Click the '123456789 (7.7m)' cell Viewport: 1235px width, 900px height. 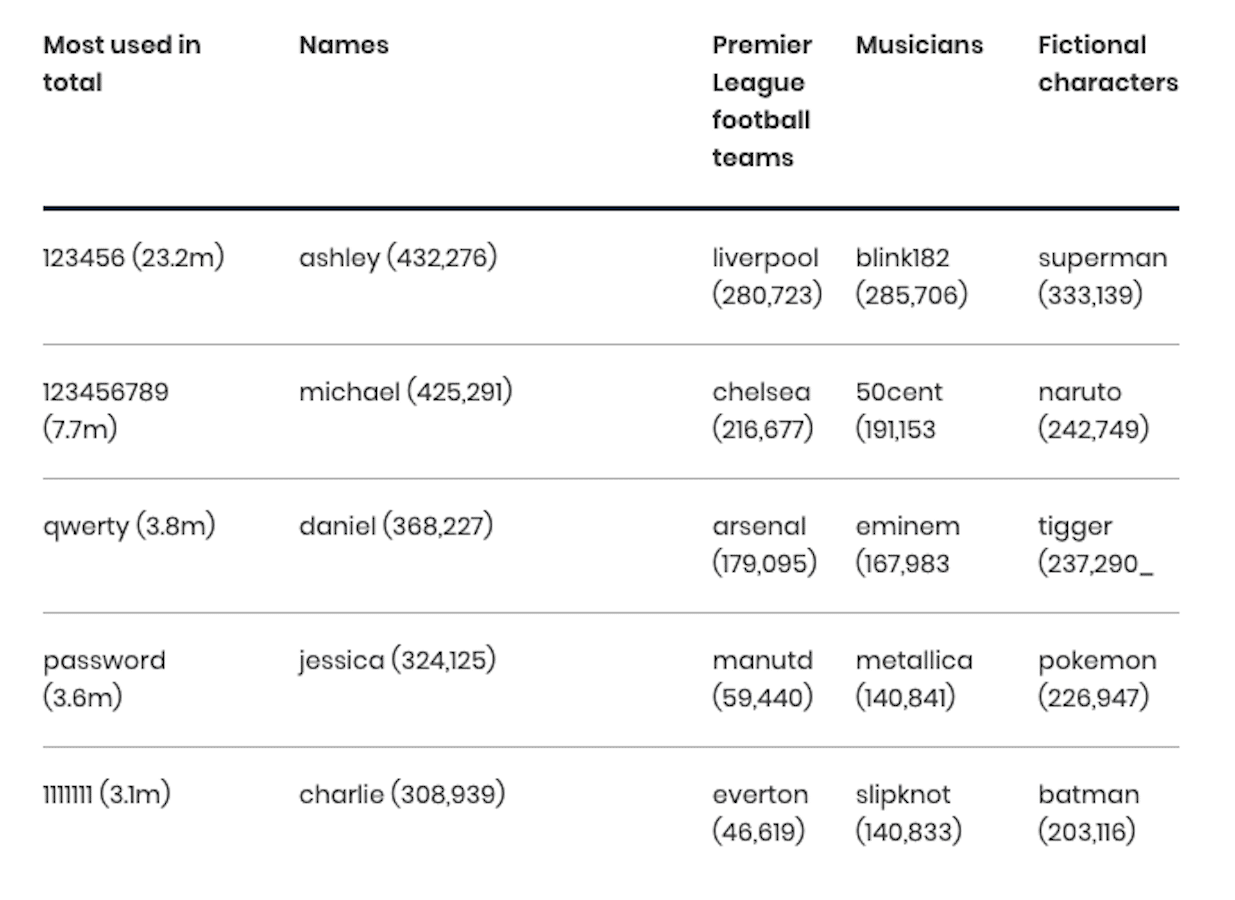pyautogui.click(x=105, y=410)
